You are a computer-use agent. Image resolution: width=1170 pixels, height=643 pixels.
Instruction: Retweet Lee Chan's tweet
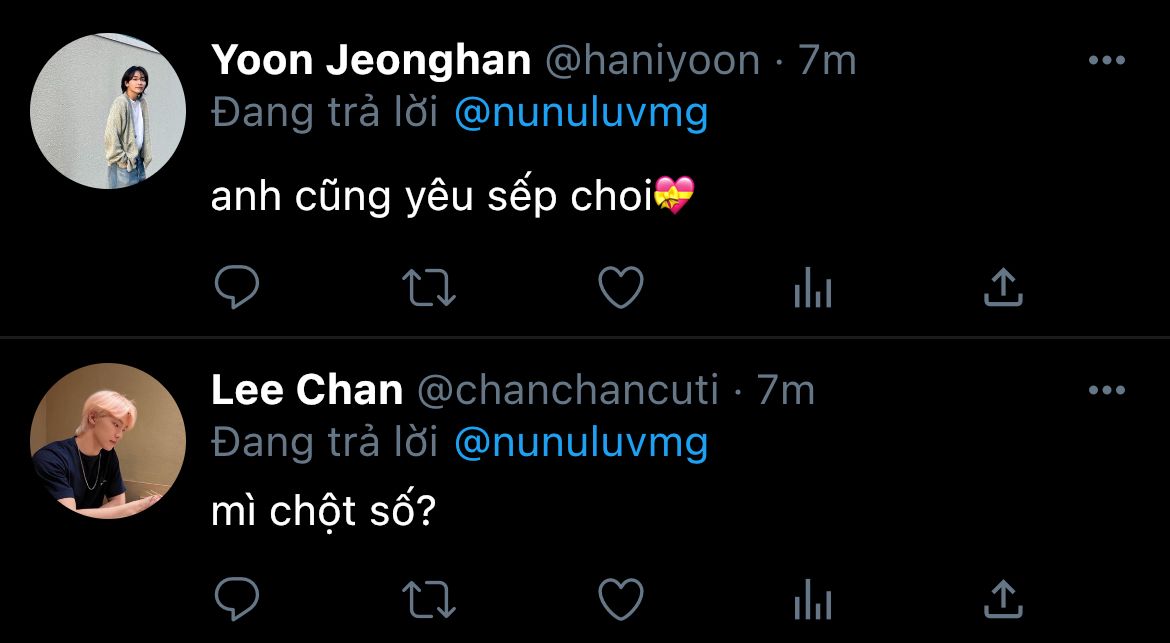(429, 599)
